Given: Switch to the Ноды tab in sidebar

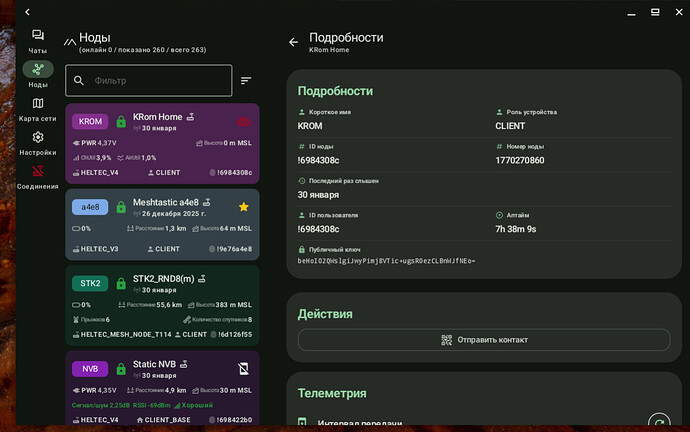Looking at the screenshot, I should click(38, 74).
